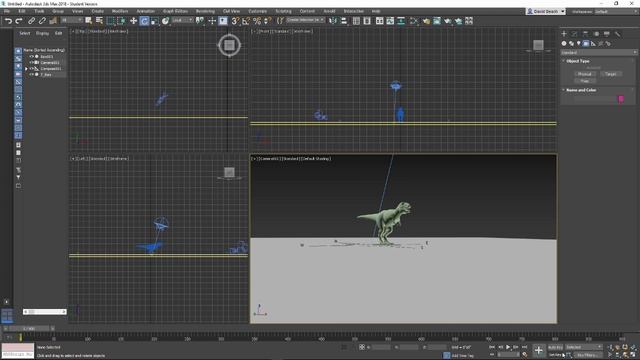Click the Target camera button
Image resolution: width=640 pixels, height=360 pixels.
point(611,74)
